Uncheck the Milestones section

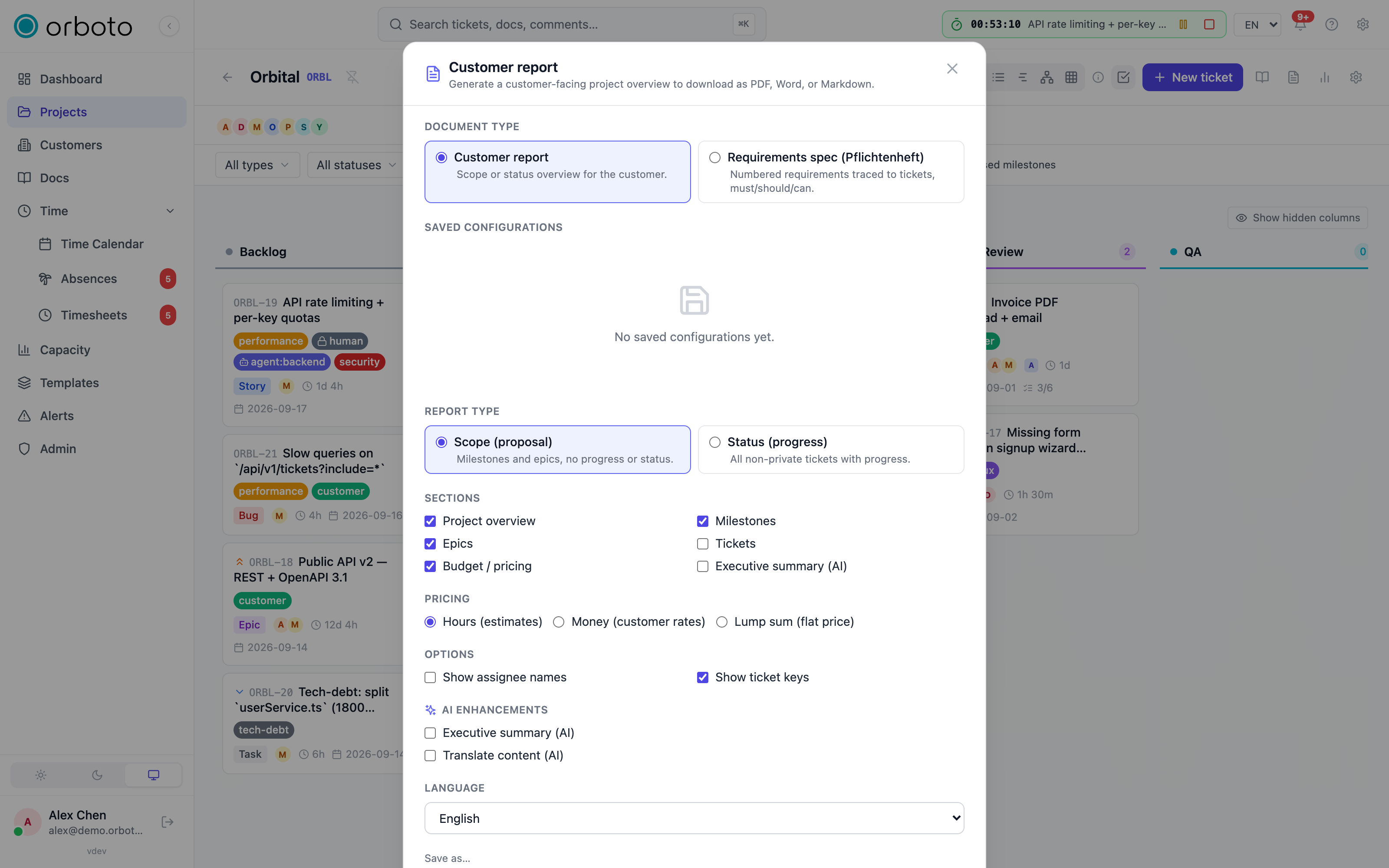pyautogui.click(x=703, y=521)
